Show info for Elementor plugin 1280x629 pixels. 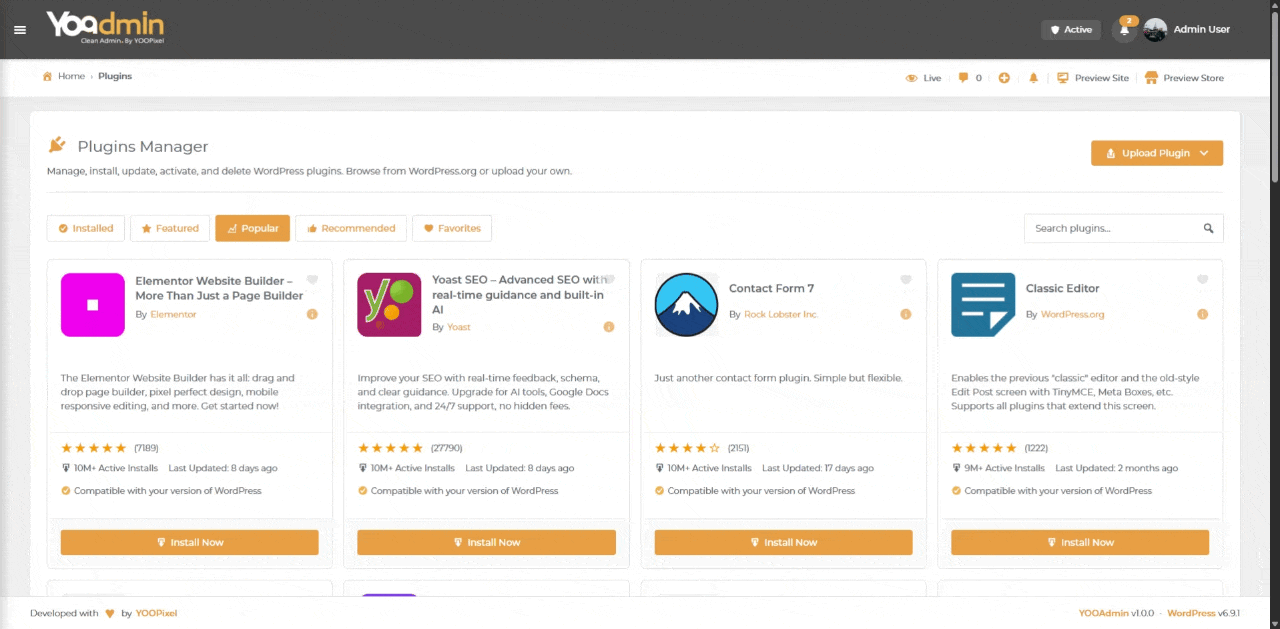point(312,314)
